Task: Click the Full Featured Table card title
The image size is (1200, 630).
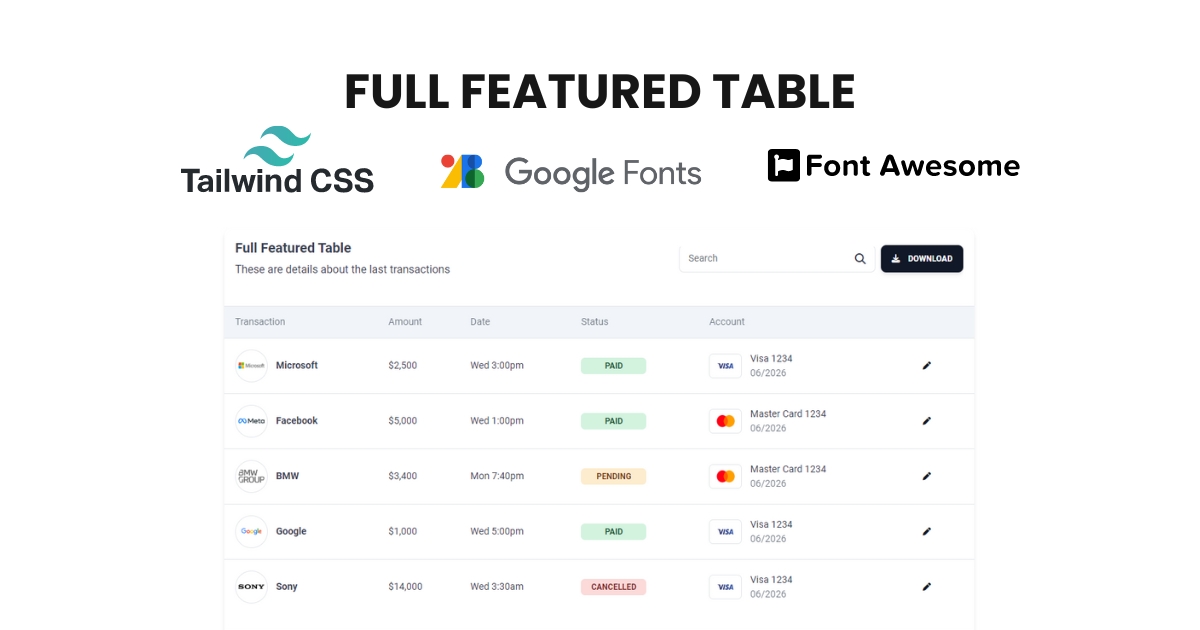Action: pos(293,248)
